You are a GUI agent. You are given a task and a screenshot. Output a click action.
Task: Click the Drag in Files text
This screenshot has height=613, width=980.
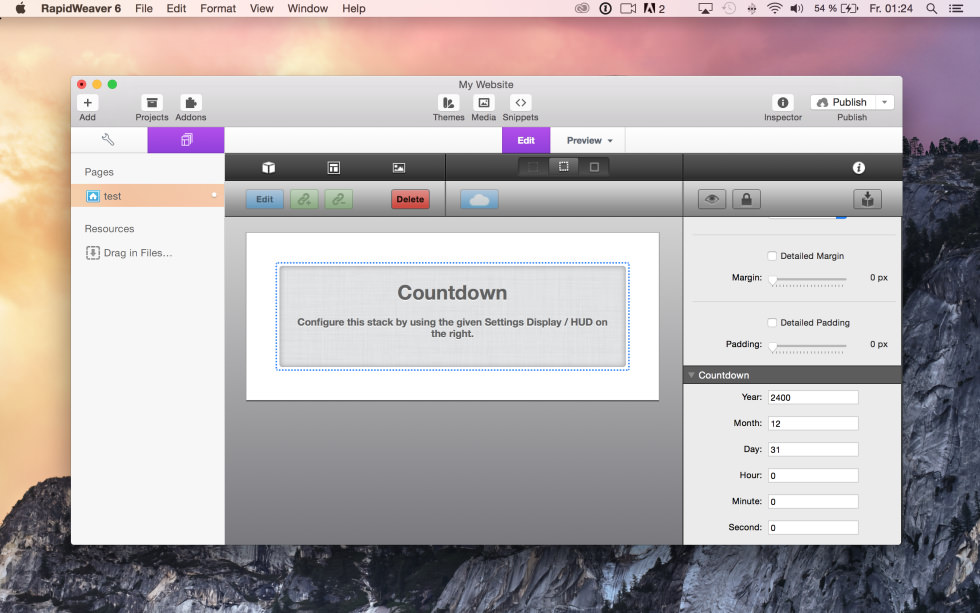pos(138,252)
